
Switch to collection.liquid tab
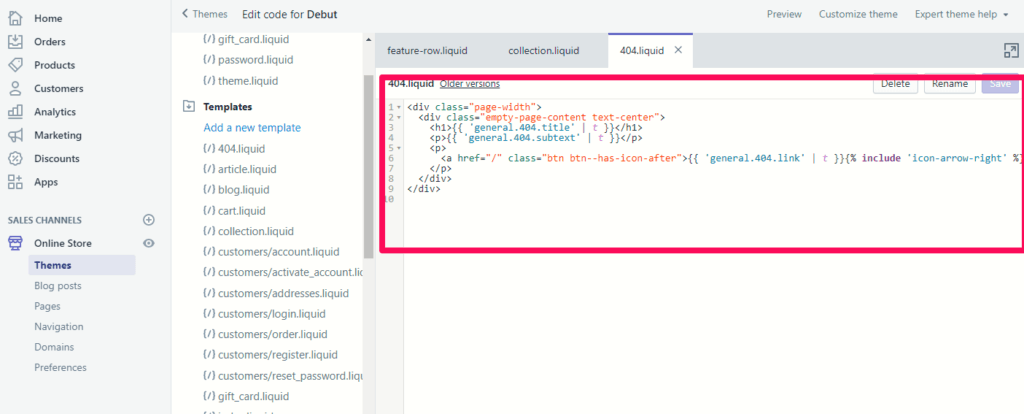click(x=543, y=51)
